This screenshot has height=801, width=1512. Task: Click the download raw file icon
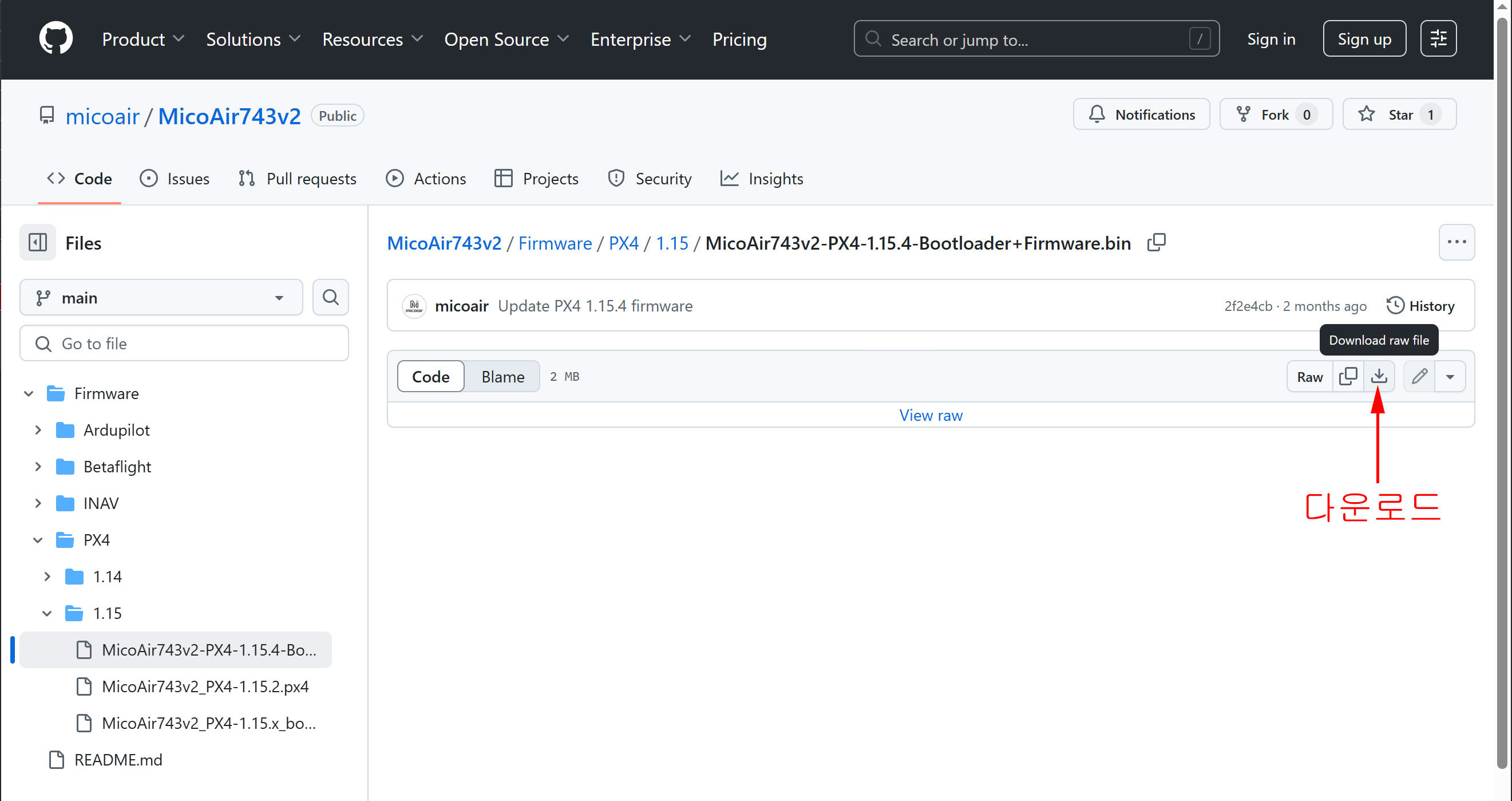1379,376
